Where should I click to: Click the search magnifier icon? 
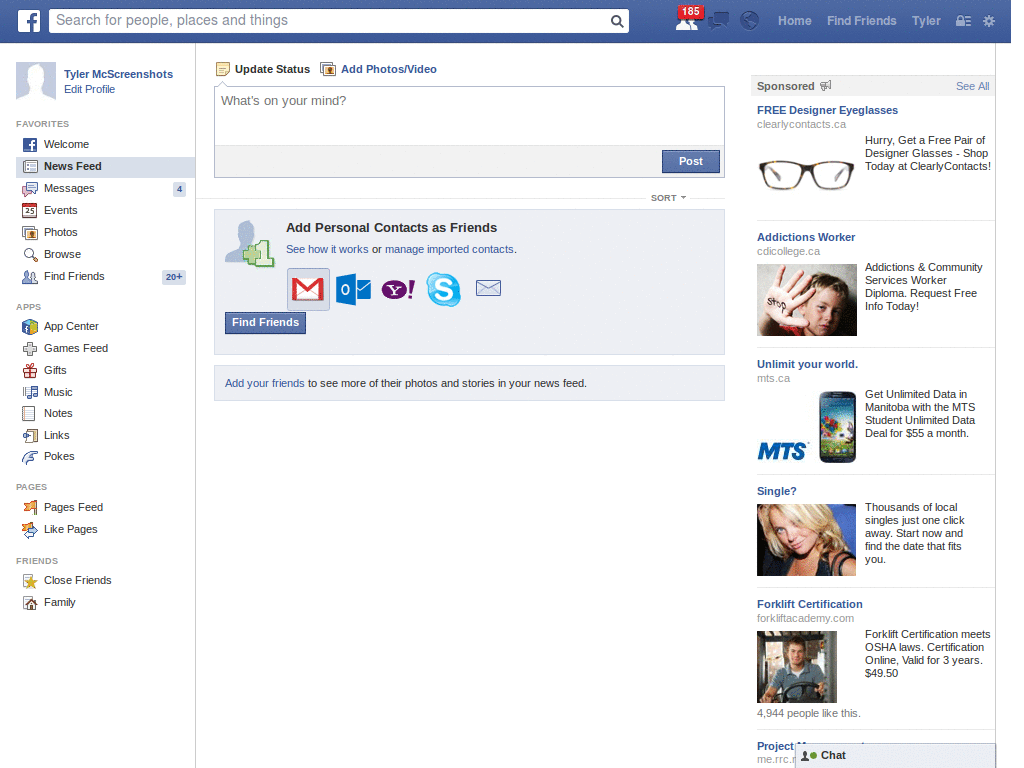pos(616,21)
